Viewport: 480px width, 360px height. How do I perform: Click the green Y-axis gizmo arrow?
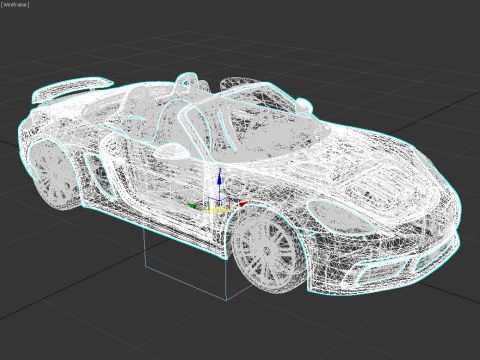pos(191,205)
